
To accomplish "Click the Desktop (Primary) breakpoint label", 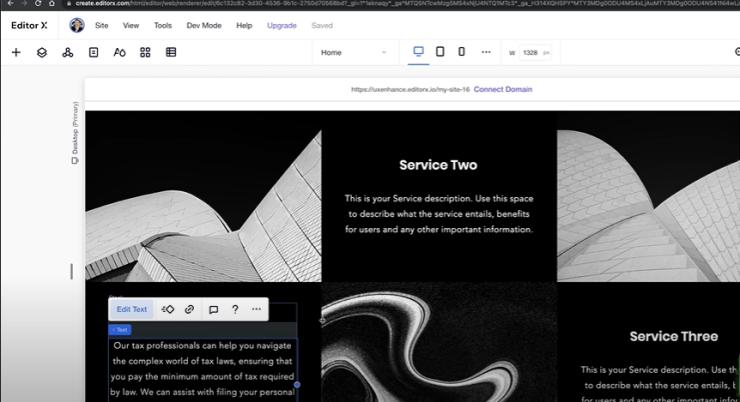I will tap(75, 133).
